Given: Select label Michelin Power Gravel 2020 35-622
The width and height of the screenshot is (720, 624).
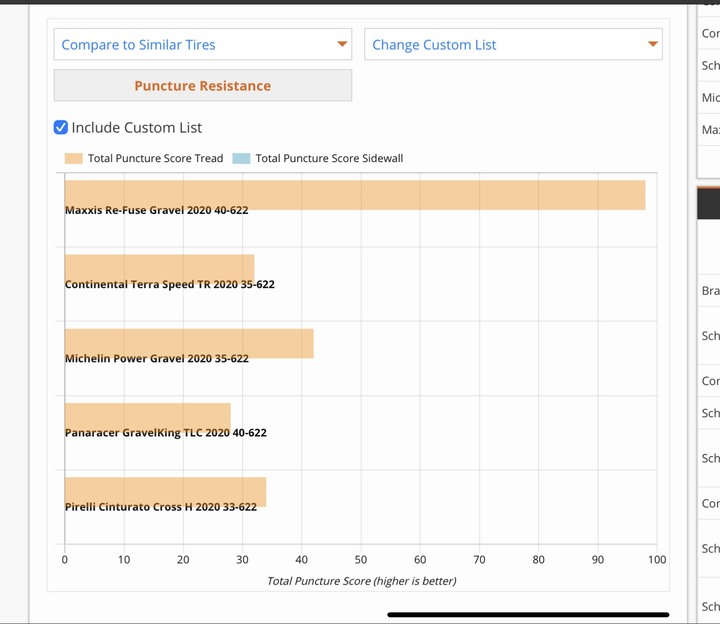Looking at the screenshot, I should click(x=157, y=359).
